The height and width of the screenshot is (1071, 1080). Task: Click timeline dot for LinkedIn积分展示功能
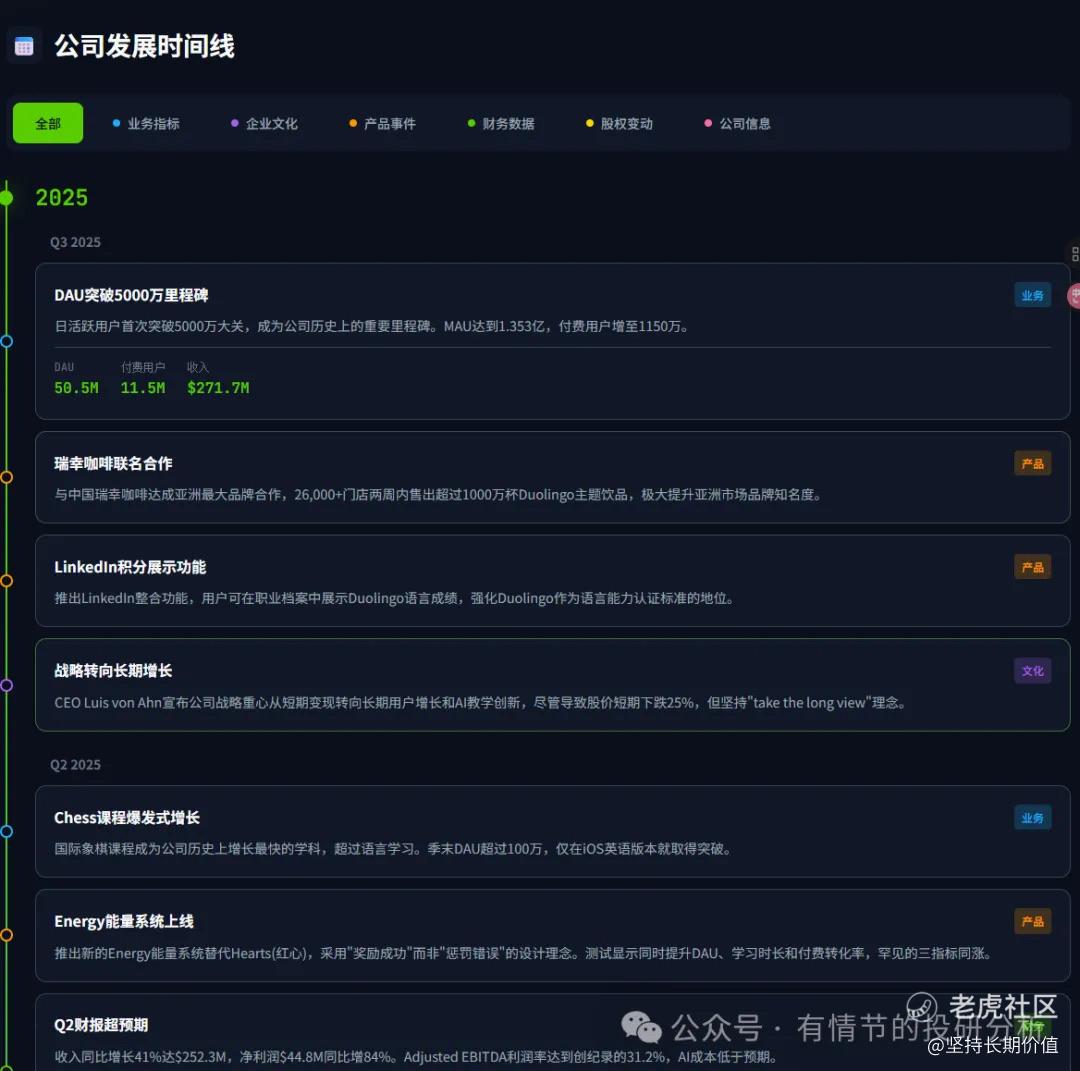(x=6, y=581)
